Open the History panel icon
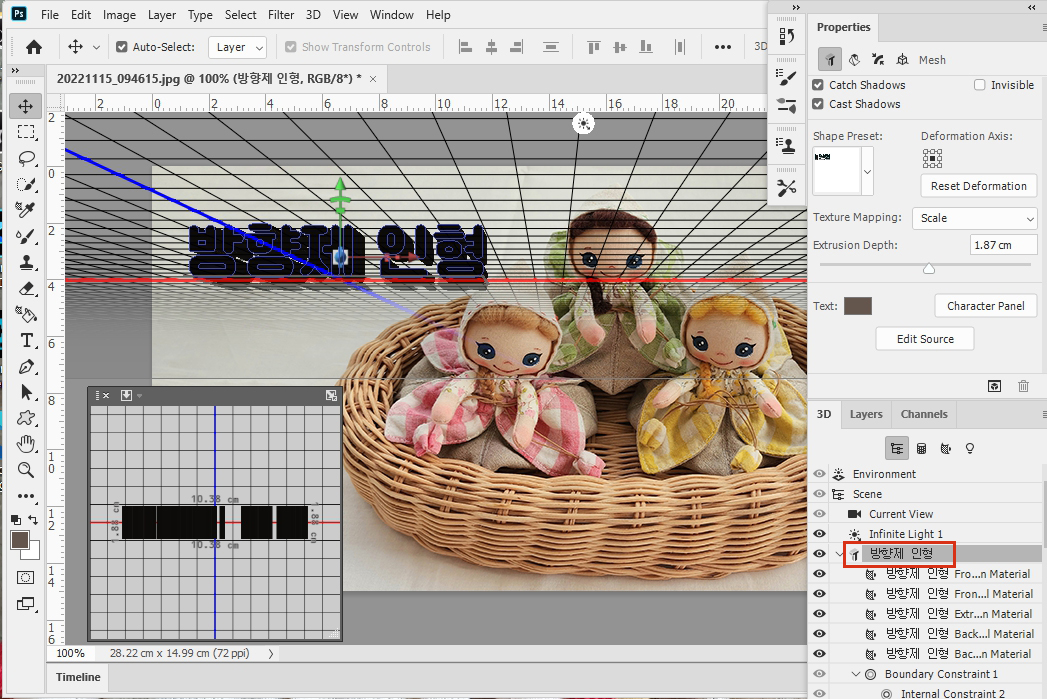Screen dimensions: 1047x699 [x=787, y=35]
